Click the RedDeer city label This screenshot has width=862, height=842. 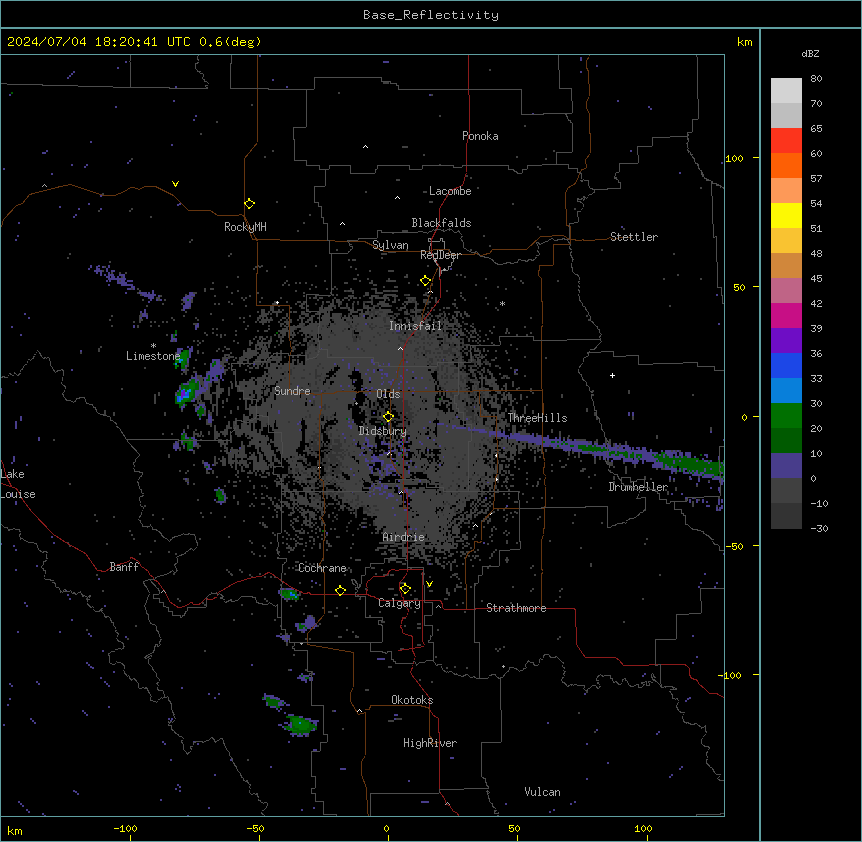click(440, 255)
